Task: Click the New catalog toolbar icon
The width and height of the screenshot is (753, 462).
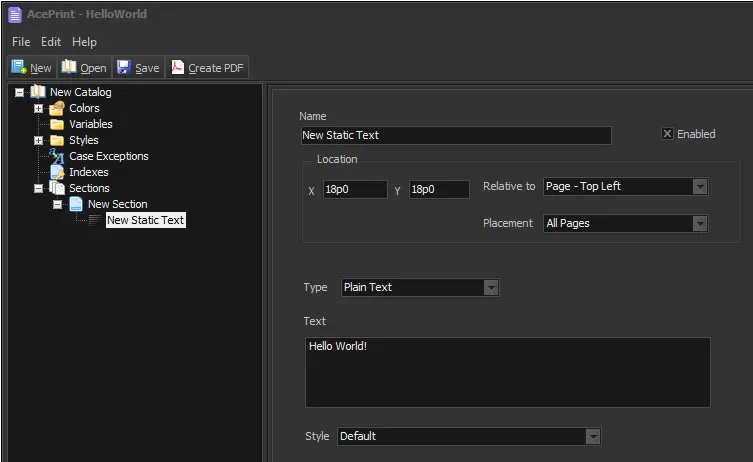Action: click(19, 68)
